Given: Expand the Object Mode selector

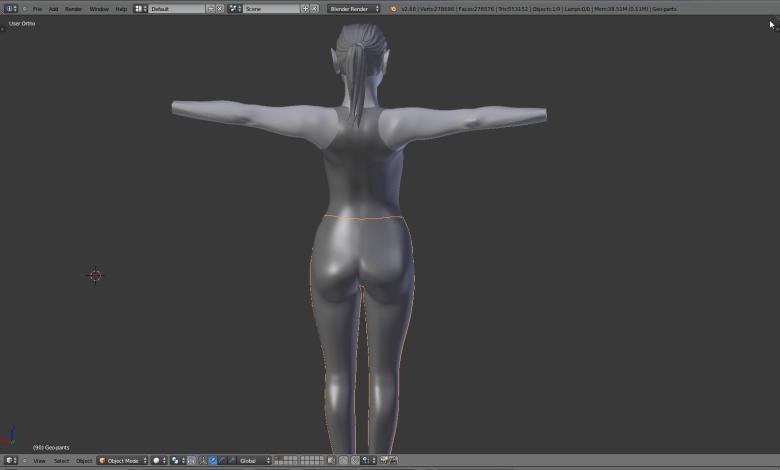Looking at the screenshot, I should tap(123, 461).
